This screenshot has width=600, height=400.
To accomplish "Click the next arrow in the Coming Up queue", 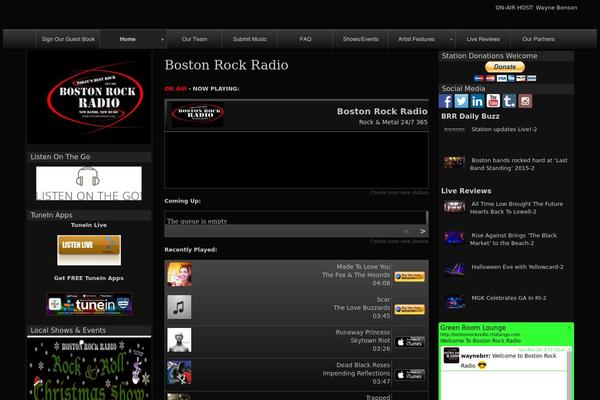I will 422,231.
